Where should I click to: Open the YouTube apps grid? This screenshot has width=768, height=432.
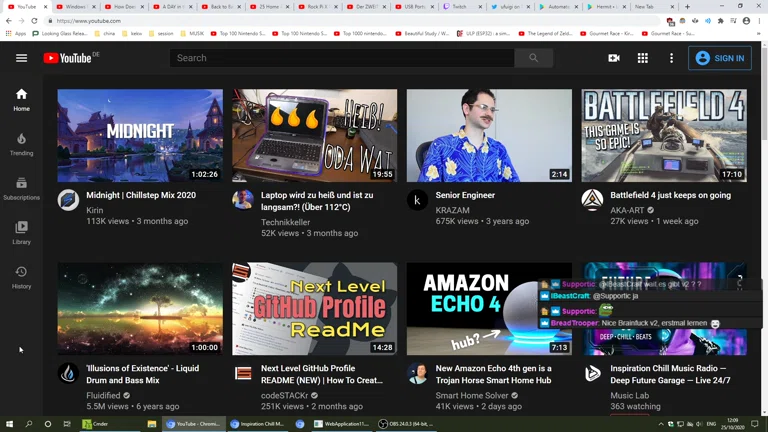[643, 58]
